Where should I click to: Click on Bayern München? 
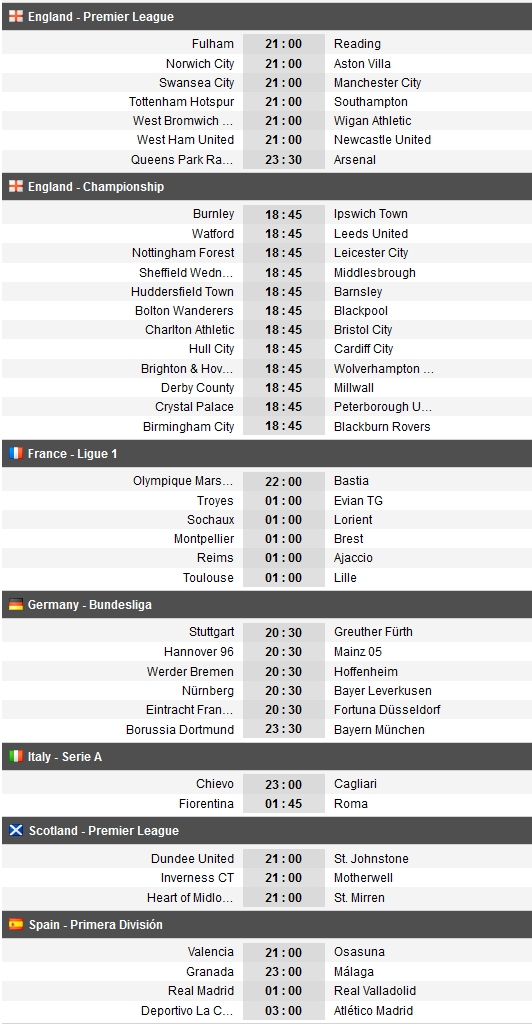380,730
